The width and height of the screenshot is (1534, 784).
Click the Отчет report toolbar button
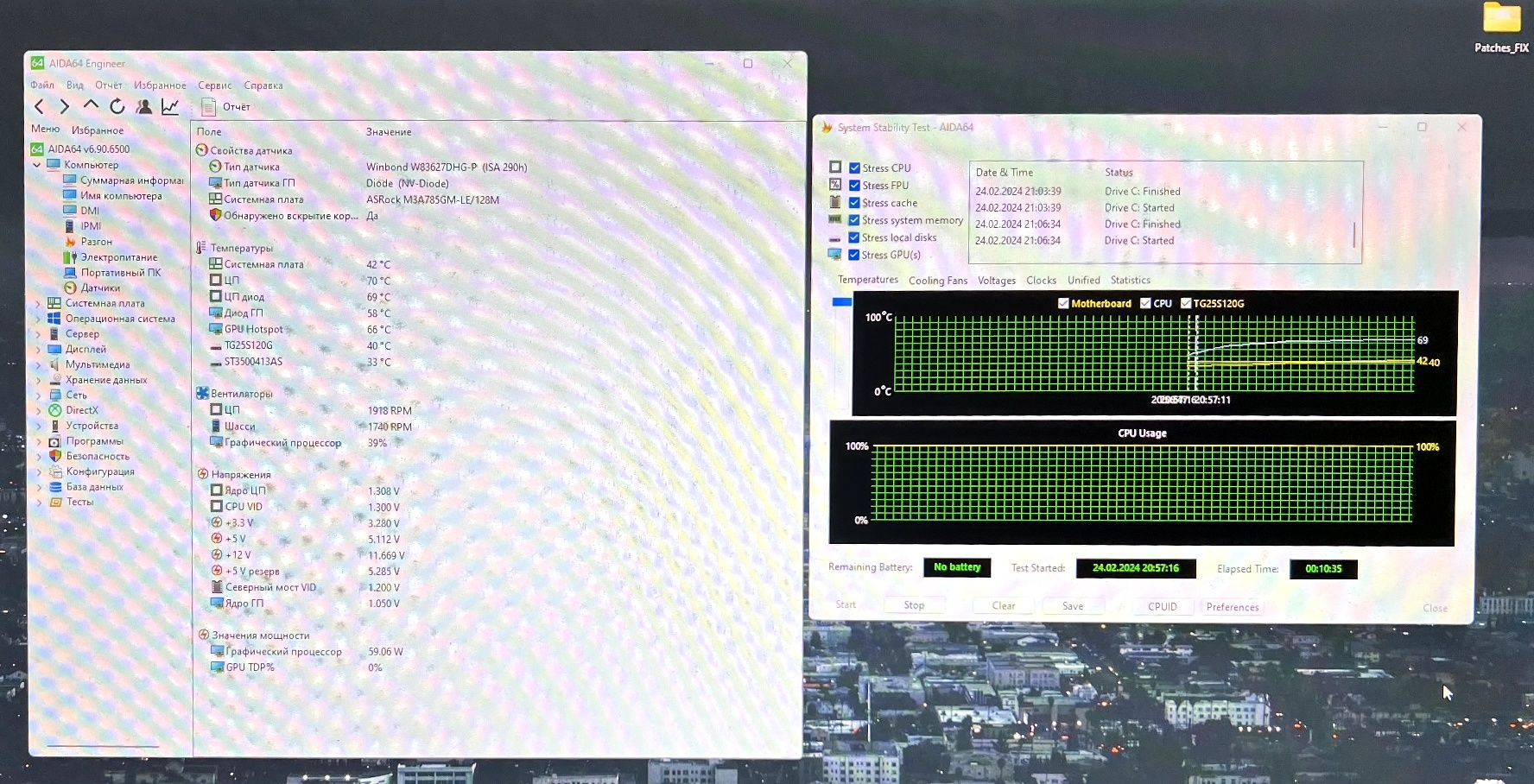tap(225, 107)
